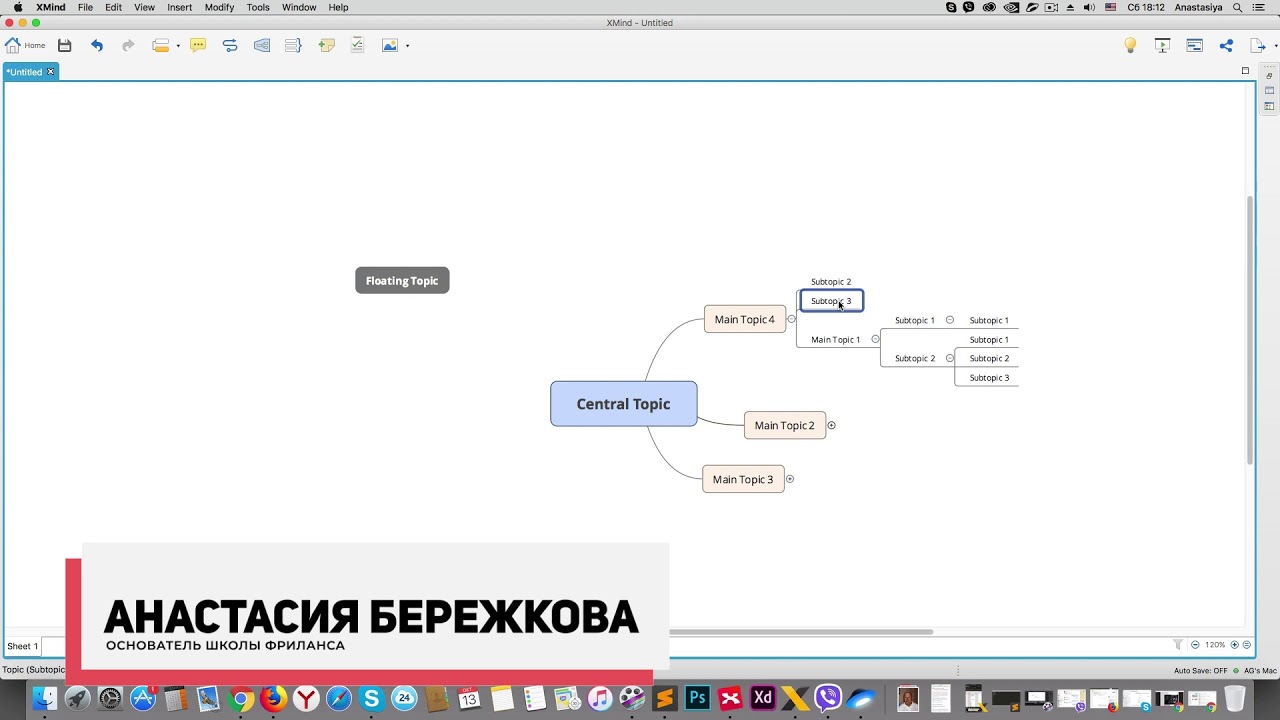Expand Main Topic 2 with plus circle
The width and height of the screenshot is (1280, 720).
coord(831,425)
